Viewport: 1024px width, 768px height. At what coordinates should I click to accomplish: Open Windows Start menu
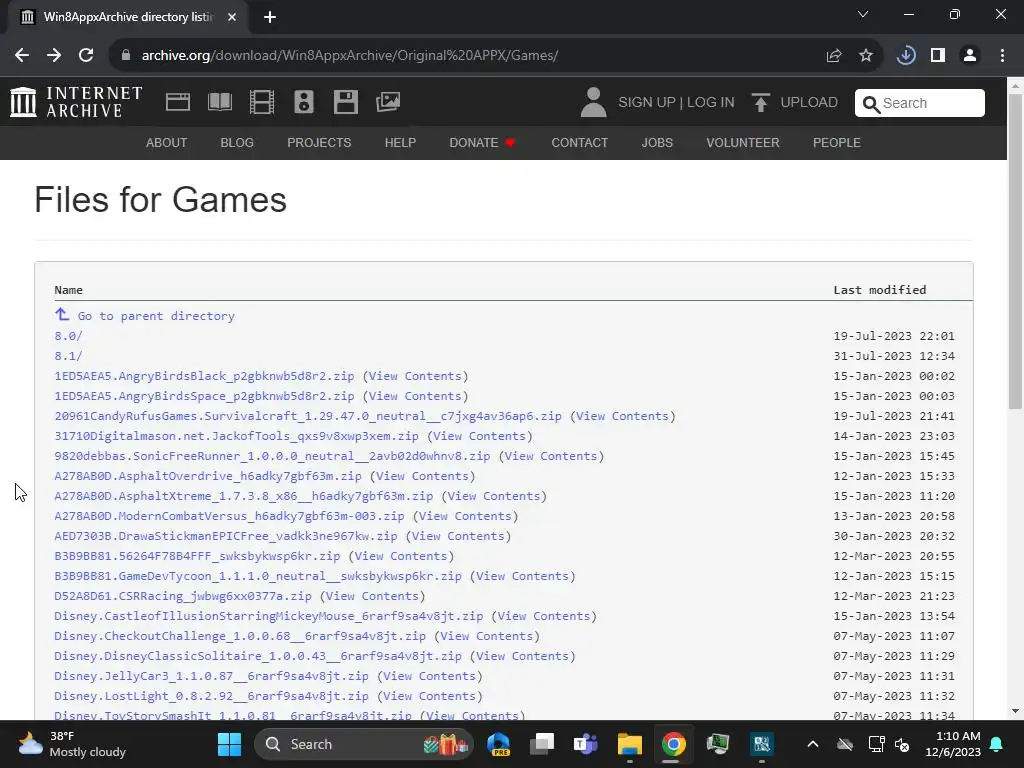(229, 744)
